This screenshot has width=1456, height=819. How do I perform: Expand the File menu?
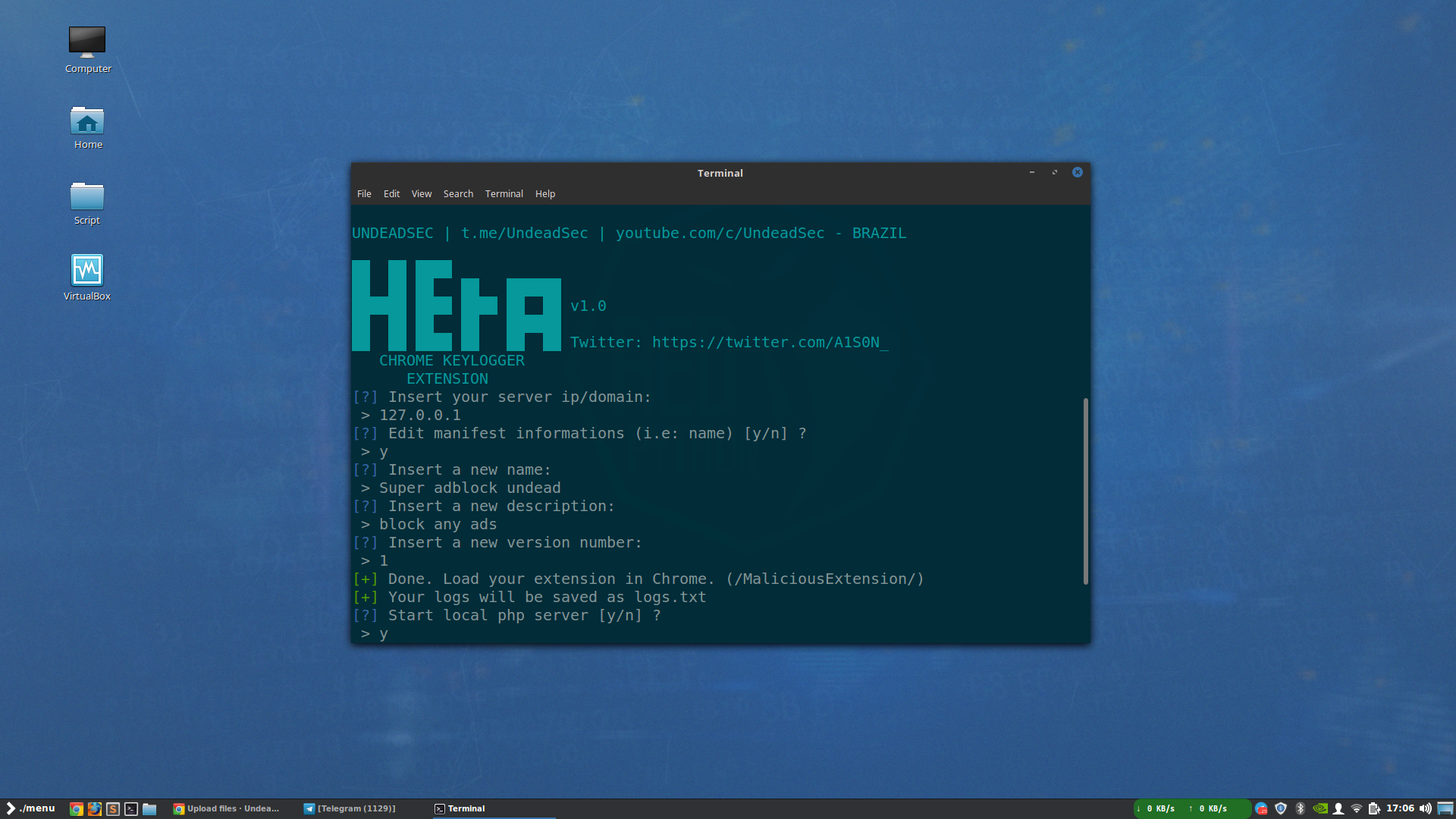tap(364, 194)
